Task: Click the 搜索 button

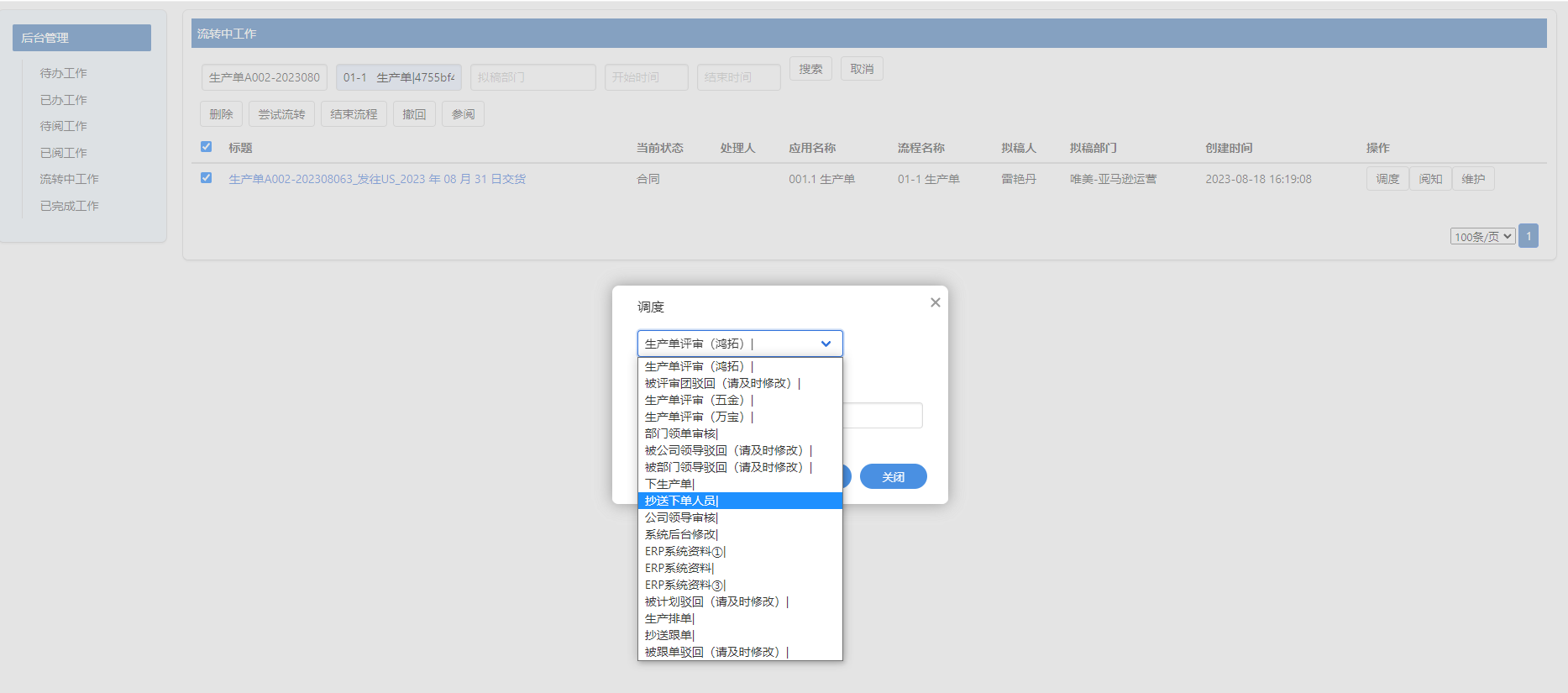Action: click(x=810, y=69)
